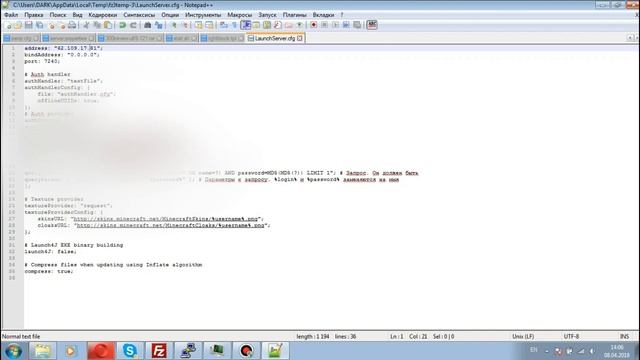
Task: Click the 'compress: true;' line
Action: [x=49, y=271]
